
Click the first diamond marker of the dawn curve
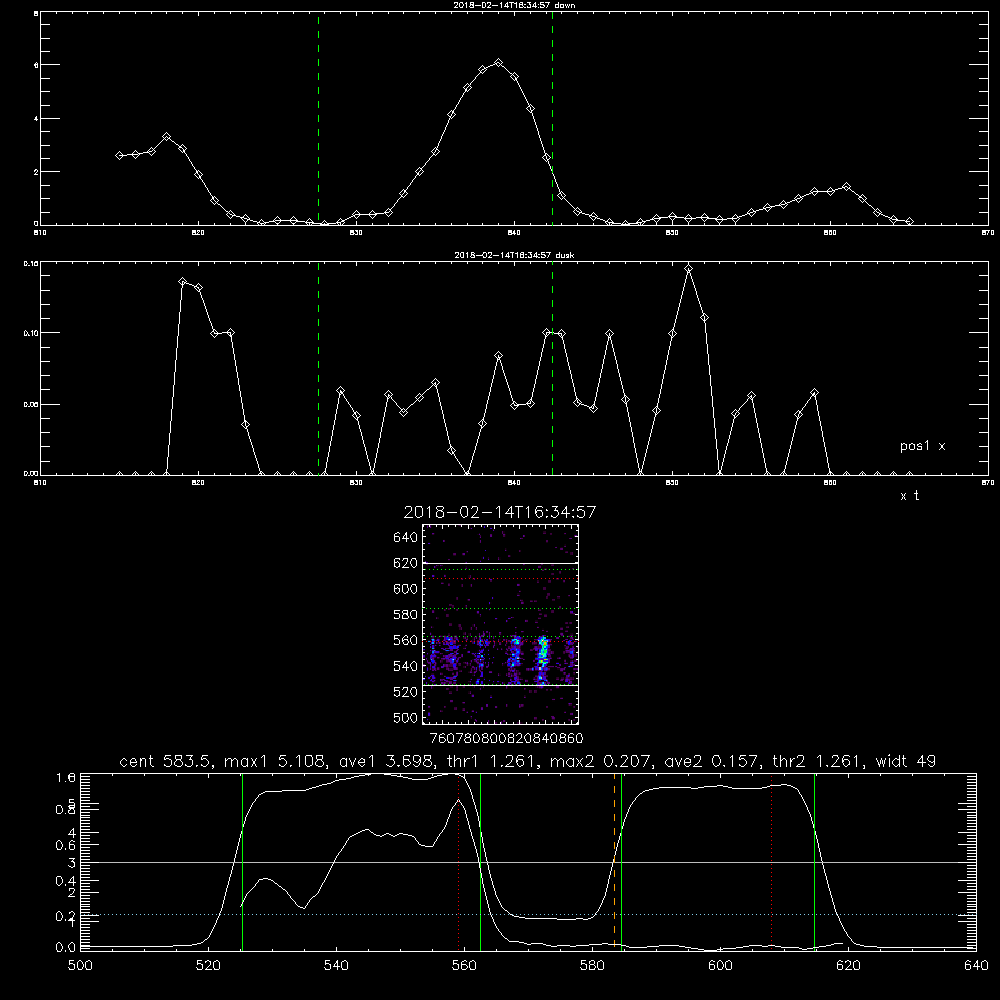coord(119,156)
